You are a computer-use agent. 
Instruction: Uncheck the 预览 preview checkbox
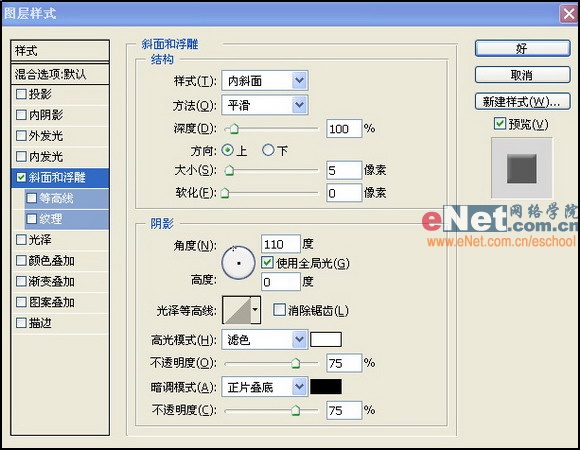click(500, 124)
